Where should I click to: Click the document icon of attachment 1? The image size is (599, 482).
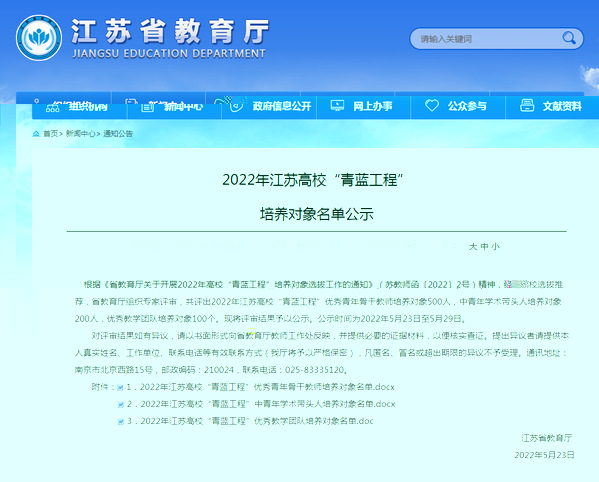tap(120, 388)
